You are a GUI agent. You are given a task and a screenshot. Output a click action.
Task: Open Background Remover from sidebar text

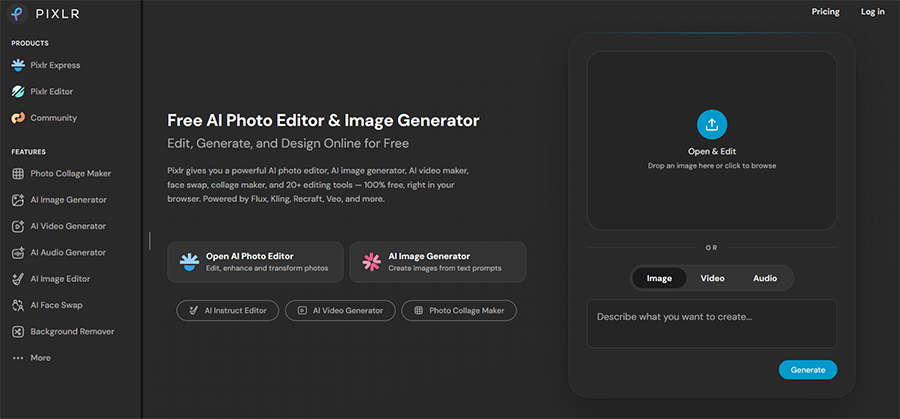[72, 332]
